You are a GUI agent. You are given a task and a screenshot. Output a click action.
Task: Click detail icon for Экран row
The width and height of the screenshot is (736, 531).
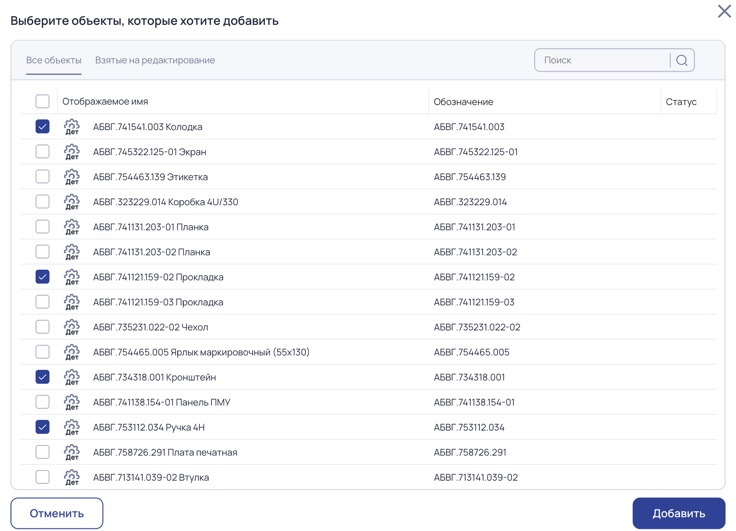(x=72, y=152)
